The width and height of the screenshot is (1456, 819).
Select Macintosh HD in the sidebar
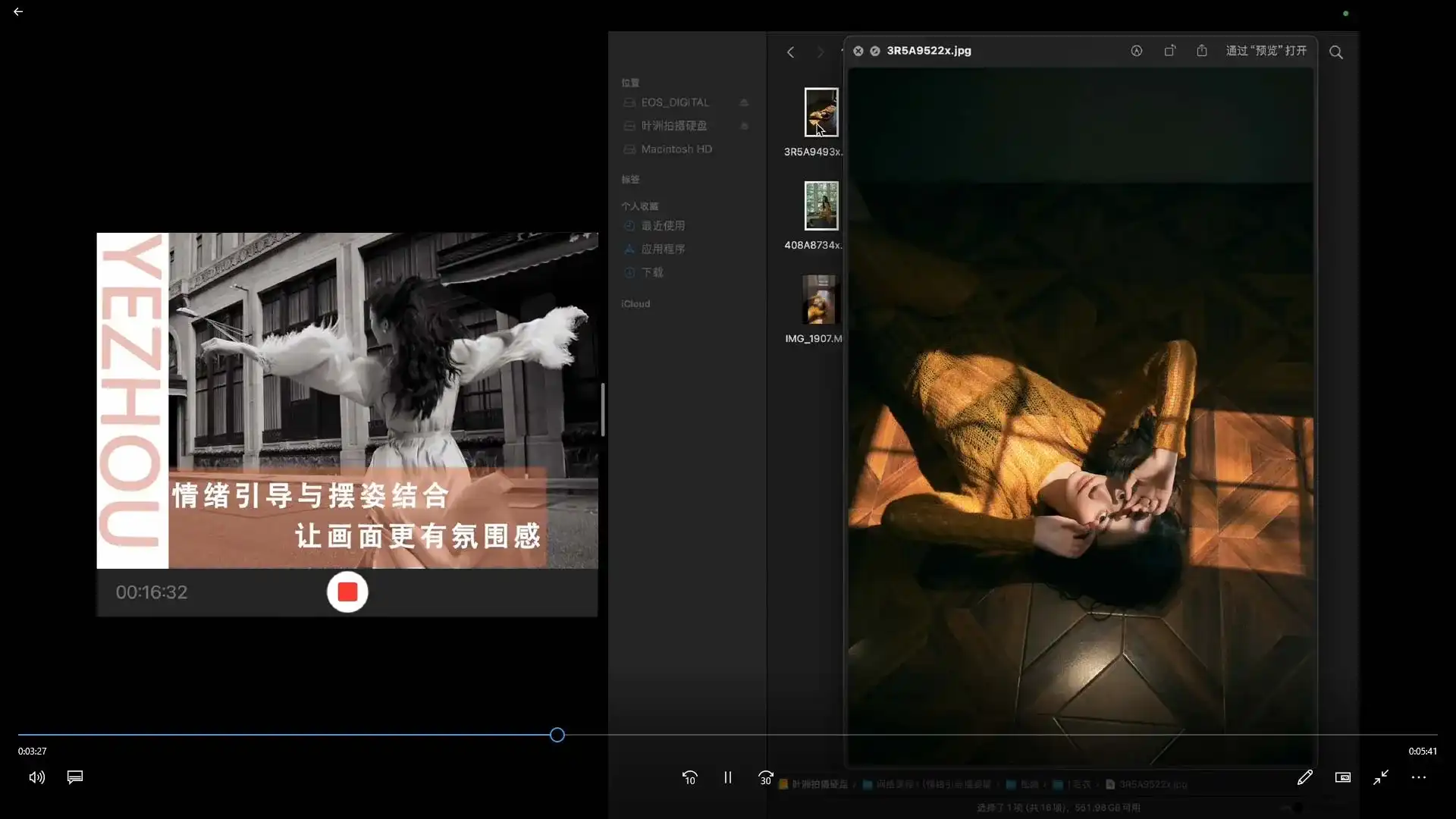click(x=676, y=149)
